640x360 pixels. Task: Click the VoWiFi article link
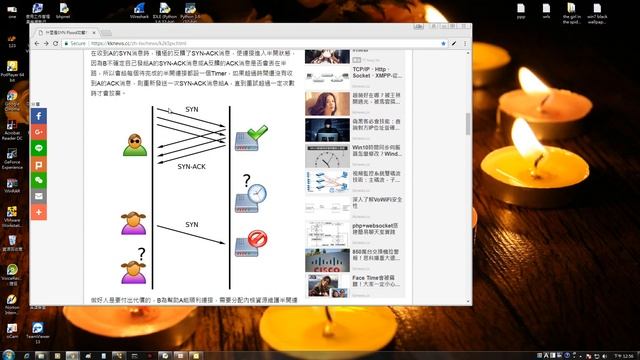tap(377, 202)
